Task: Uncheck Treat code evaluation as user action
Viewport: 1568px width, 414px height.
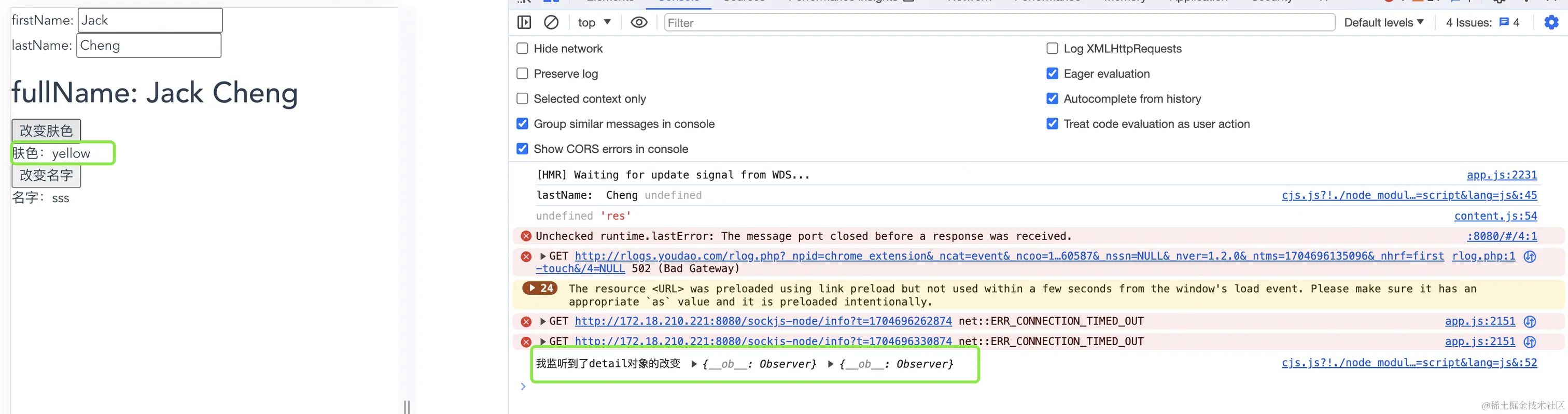Action: point(1052,124)
